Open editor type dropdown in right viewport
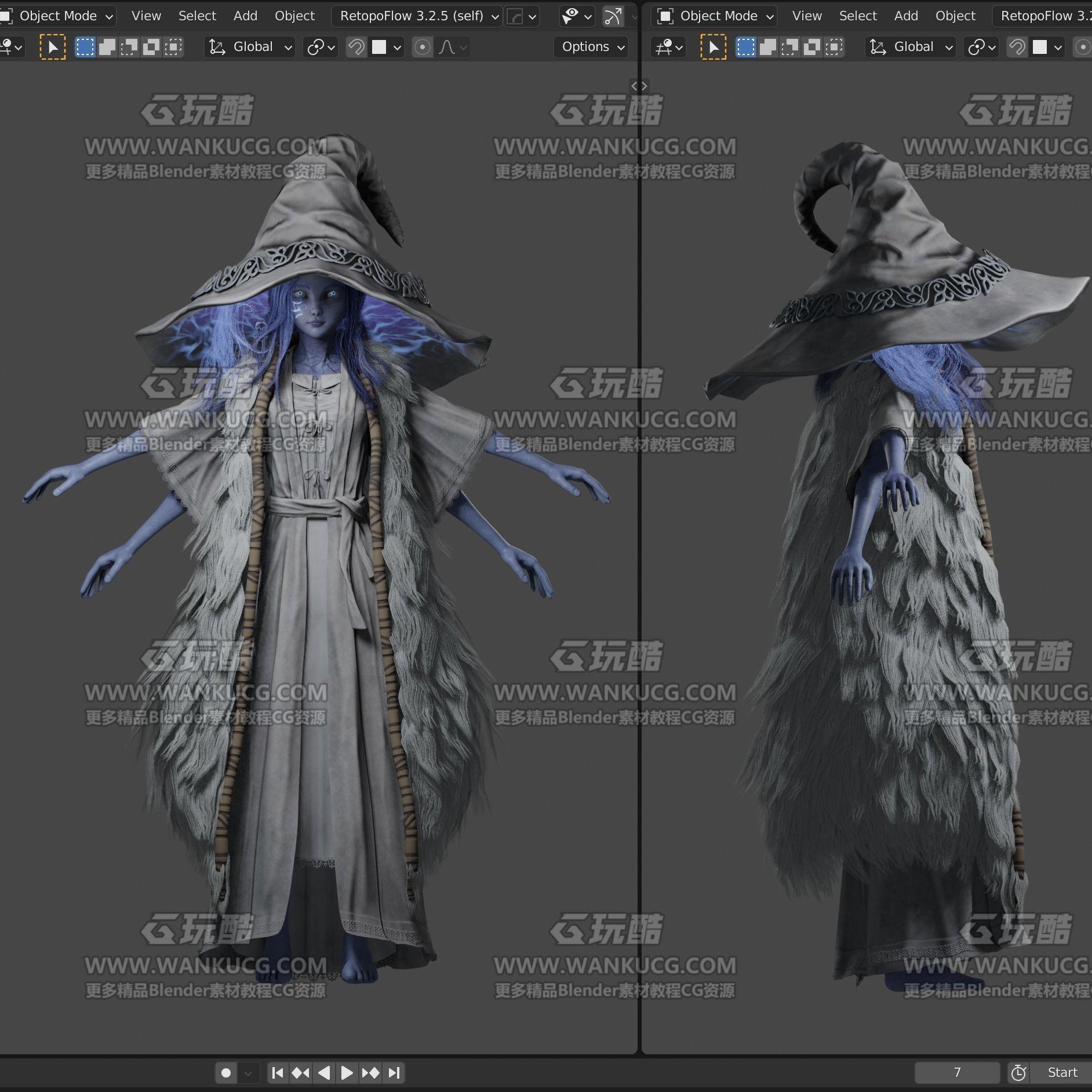 pyautogui.click(x=668, y=47)
